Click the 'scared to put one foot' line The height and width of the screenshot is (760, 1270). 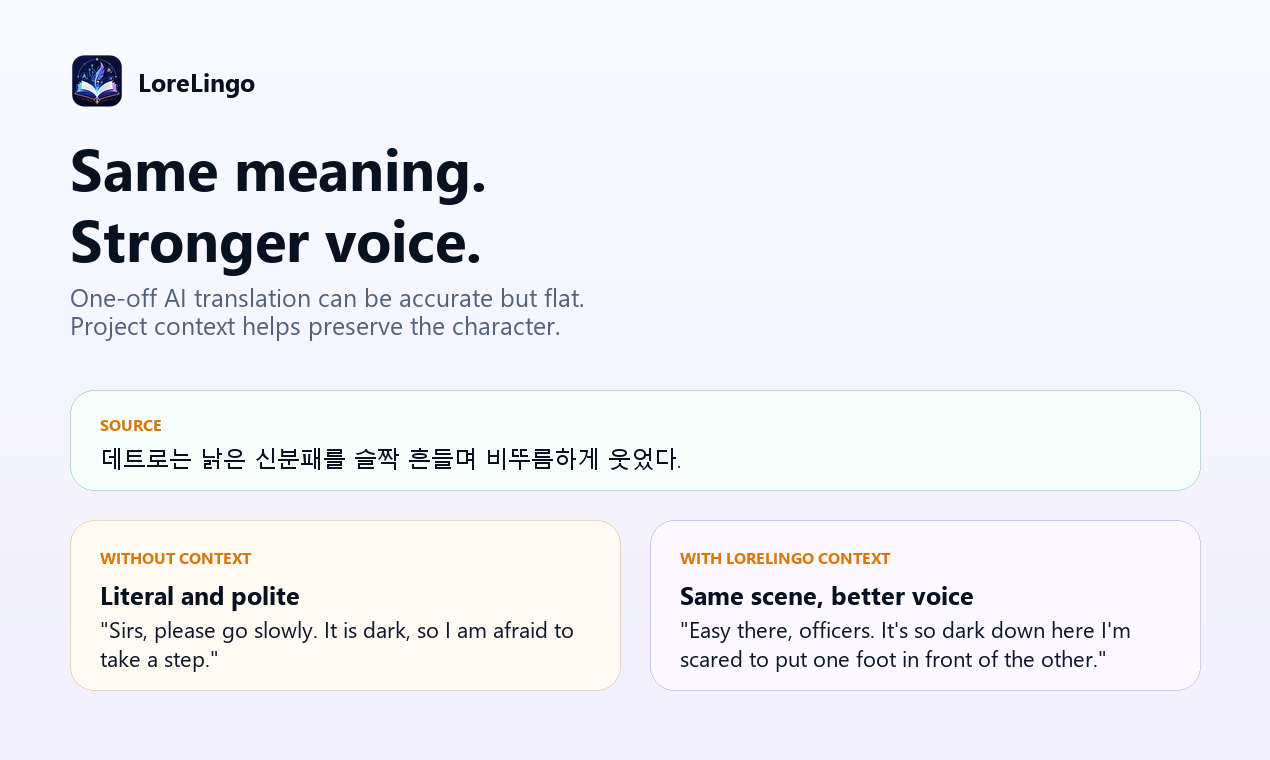pos(893,659)
